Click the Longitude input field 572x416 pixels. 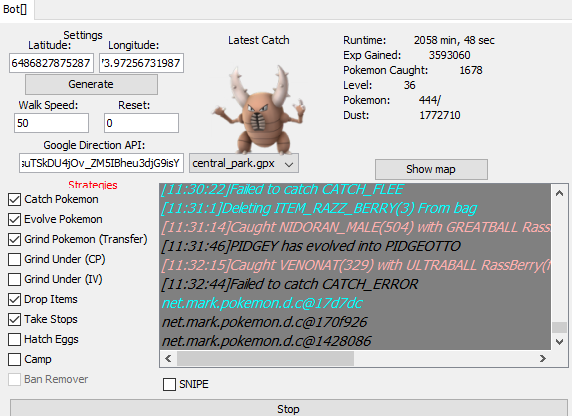pyautogui.click(x=141, y=63)
